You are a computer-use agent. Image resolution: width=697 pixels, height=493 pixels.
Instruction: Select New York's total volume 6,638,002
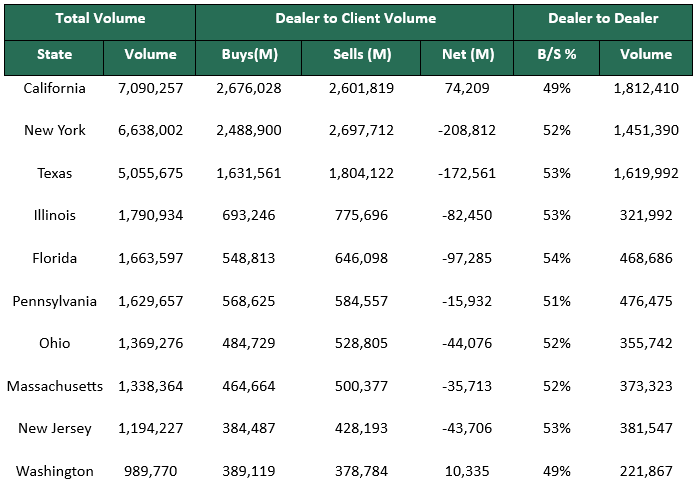[x=150, y=131]
